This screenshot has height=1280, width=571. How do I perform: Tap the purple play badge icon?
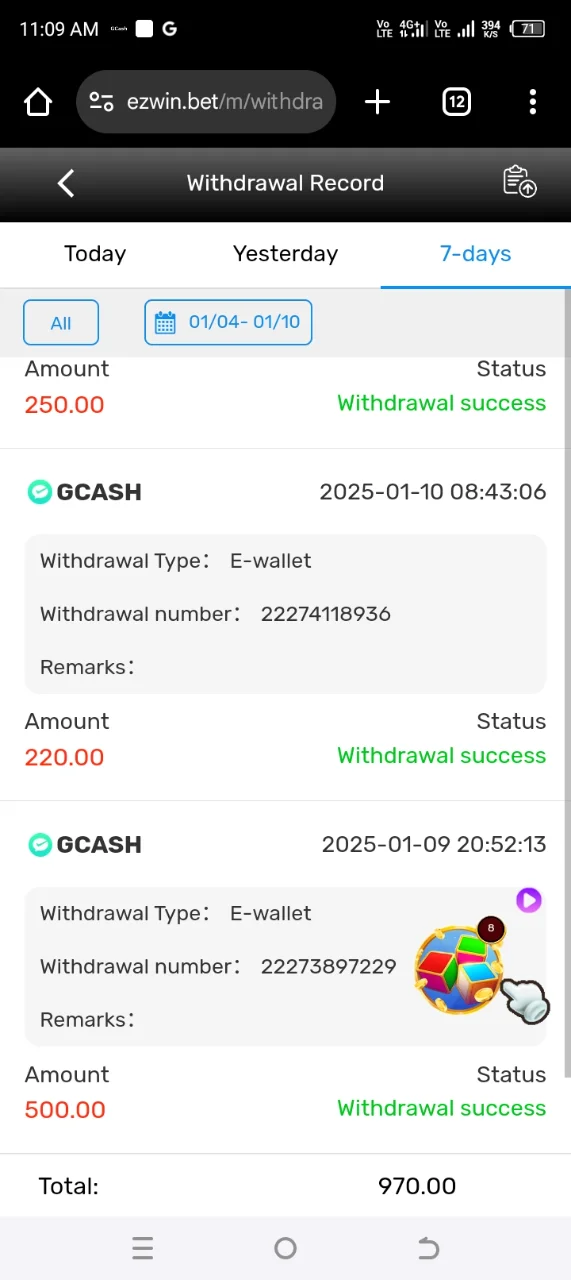tap(529, 900)
